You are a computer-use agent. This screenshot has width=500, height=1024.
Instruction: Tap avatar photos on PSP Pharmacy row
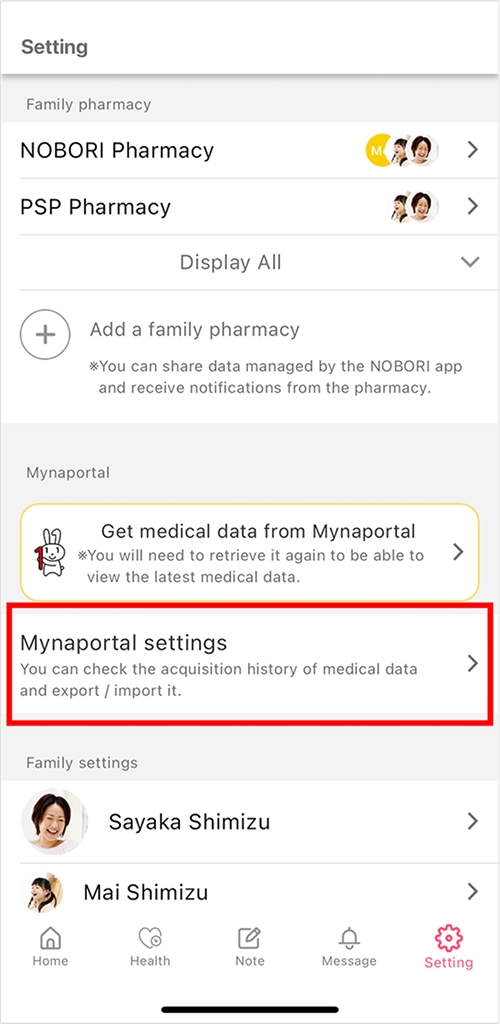[414, 206]
